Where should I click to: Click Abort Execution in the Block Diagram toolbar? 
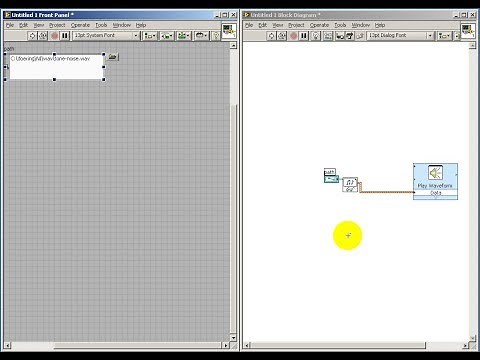click(x=294, y=36)
